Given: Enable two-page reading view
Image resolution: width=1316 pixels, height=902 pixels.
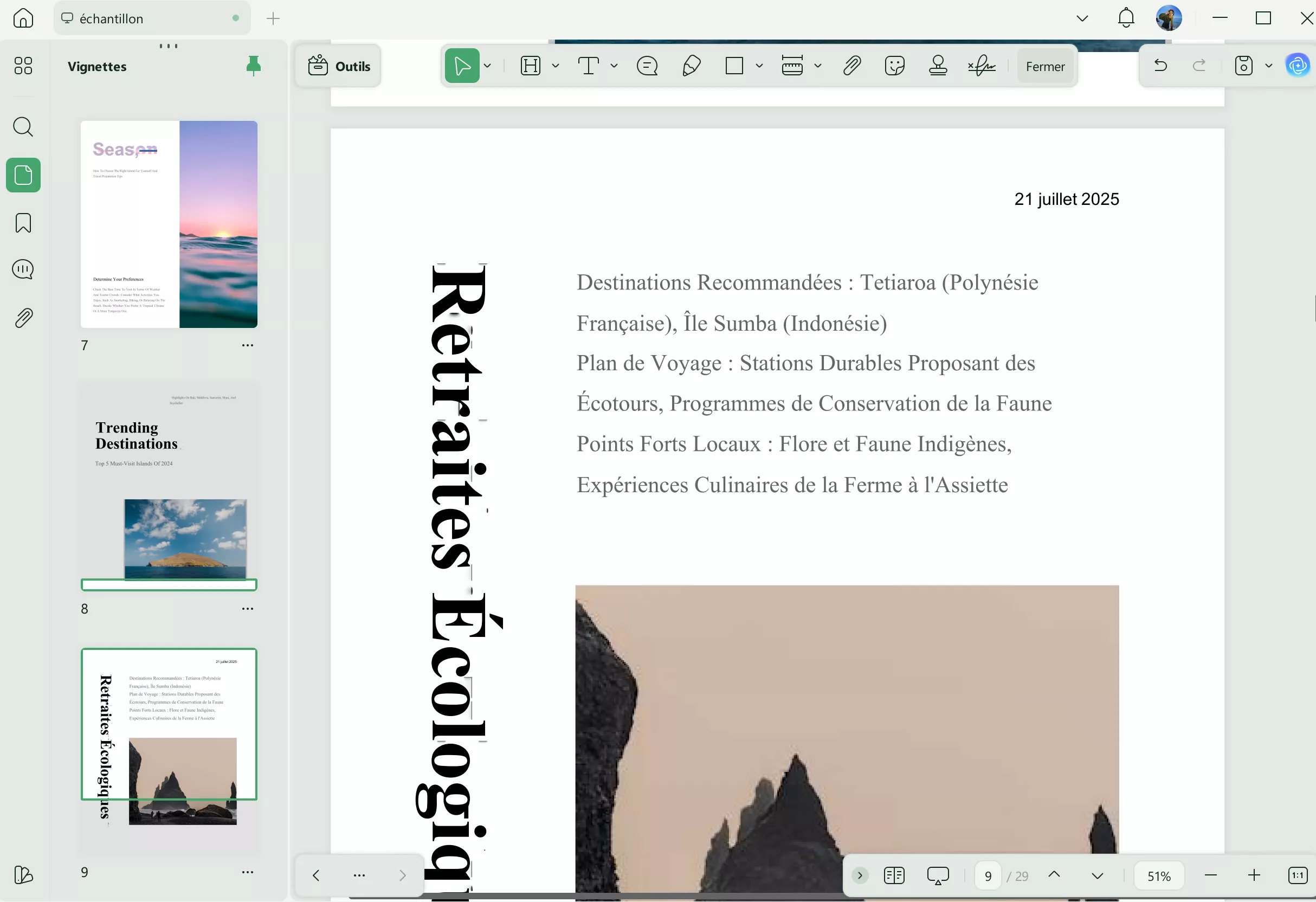Looking at the screenshot, I should pos(894,875).
